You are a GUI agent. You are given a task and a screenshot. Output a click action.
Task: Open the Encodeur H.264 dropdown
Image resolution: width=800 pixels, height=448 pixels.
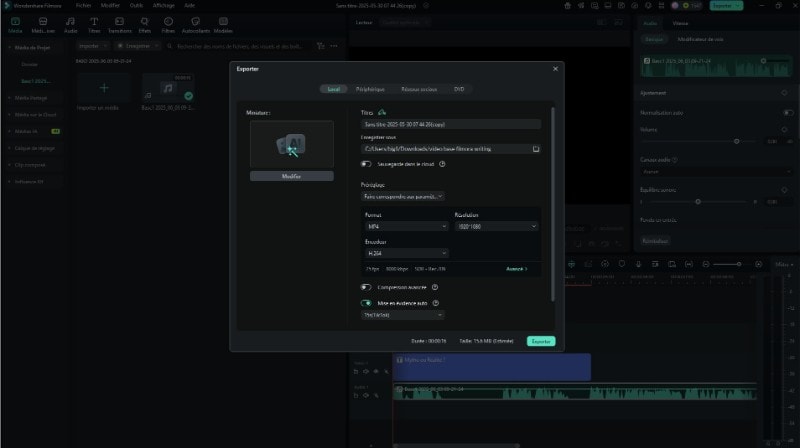coord(406,253)
